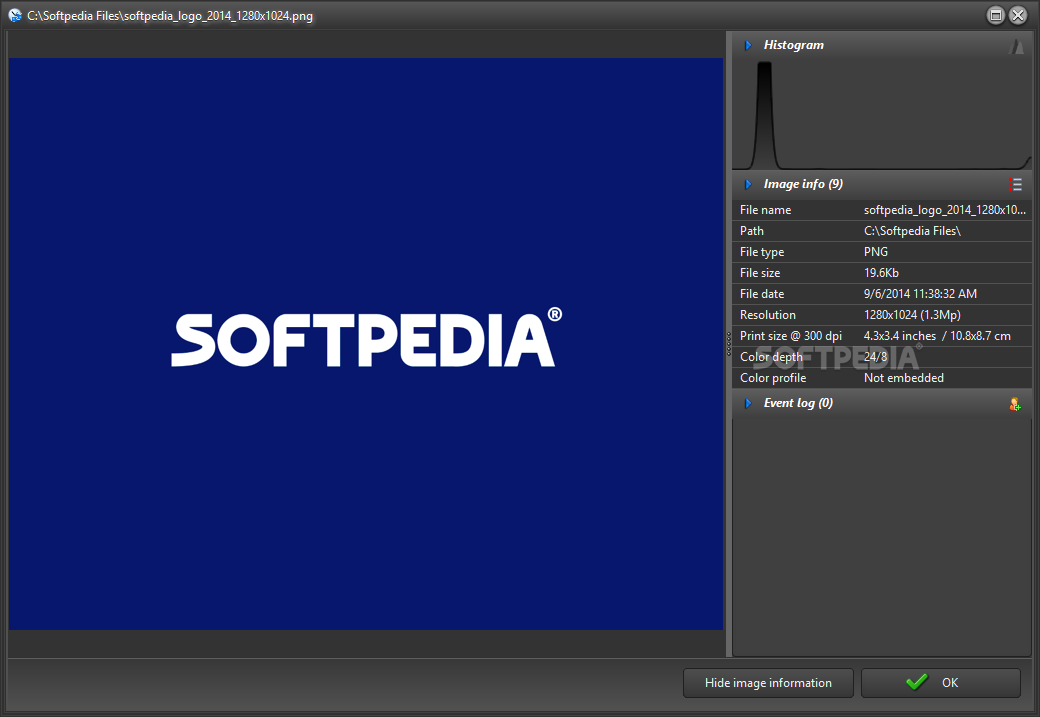Click the Print size @ 300 dpi label

(x=791, y=336)
